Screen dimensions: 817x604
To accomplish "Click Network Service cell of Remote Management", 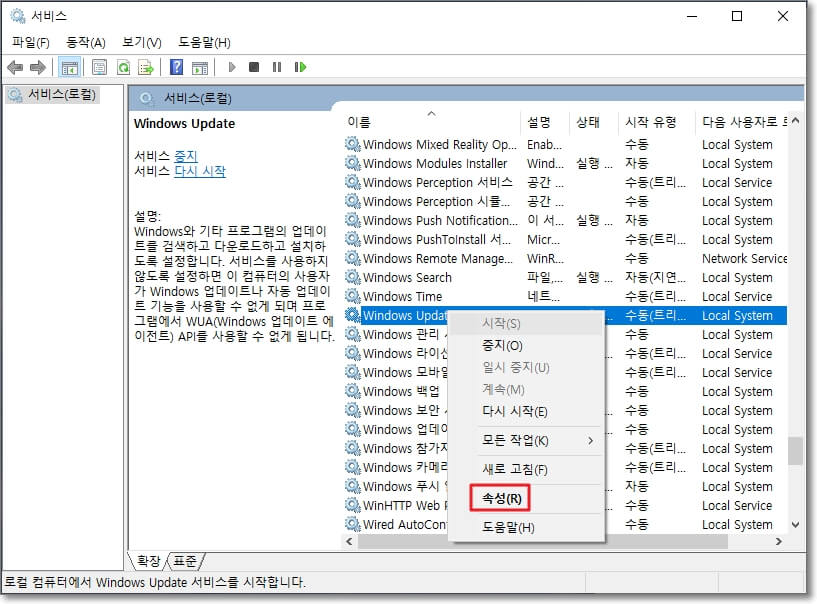I will coord(744,258).
